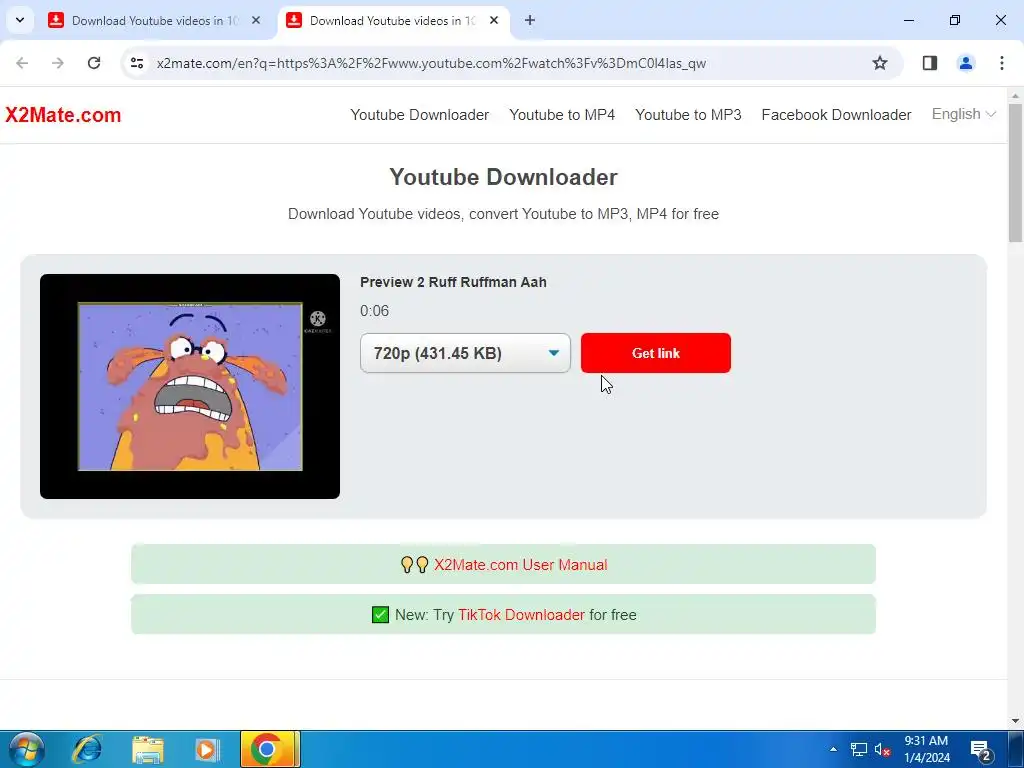This screenshot has height=768, width=1024.
Task: Open Youtube to MP4 menu item
Action: [562, 115]
